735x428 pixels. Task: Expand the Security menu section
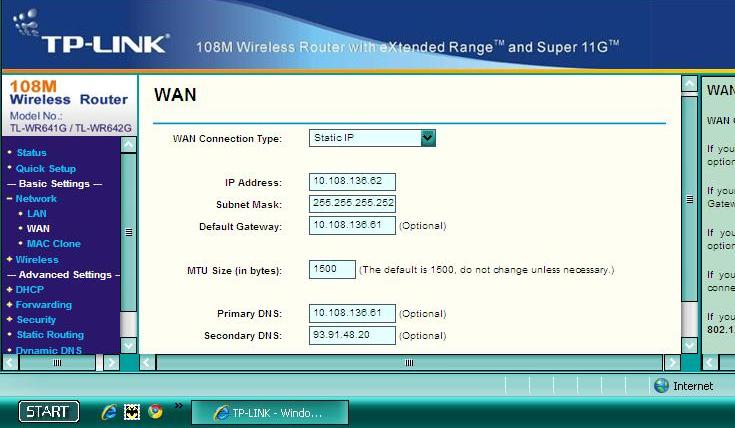point(36,320)
